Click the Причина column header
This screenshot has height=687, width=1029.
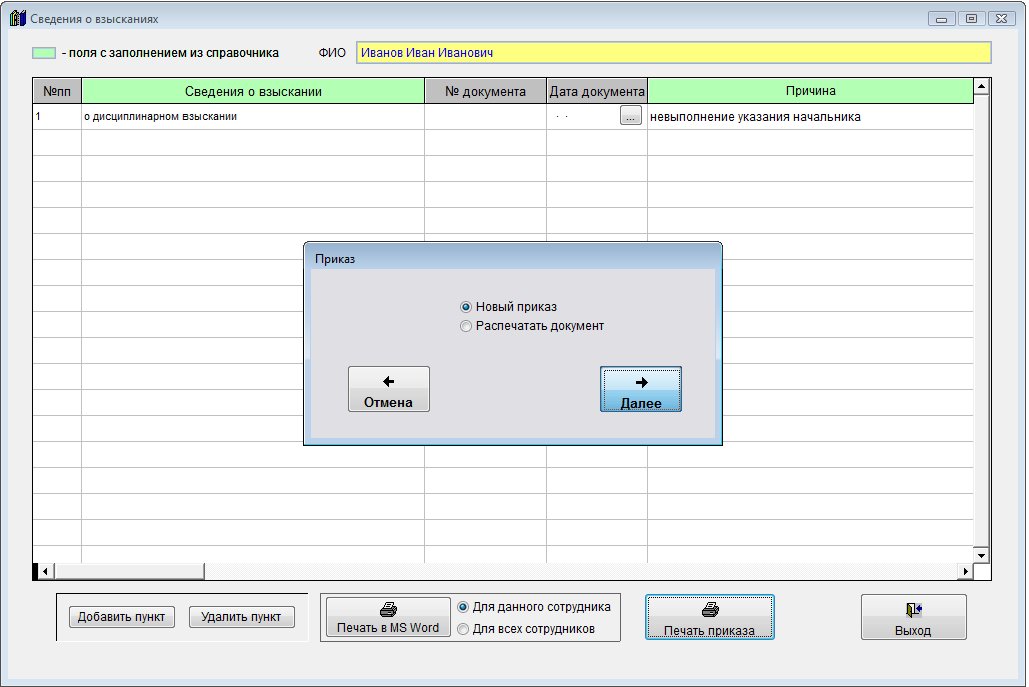[x=810, y=91]
